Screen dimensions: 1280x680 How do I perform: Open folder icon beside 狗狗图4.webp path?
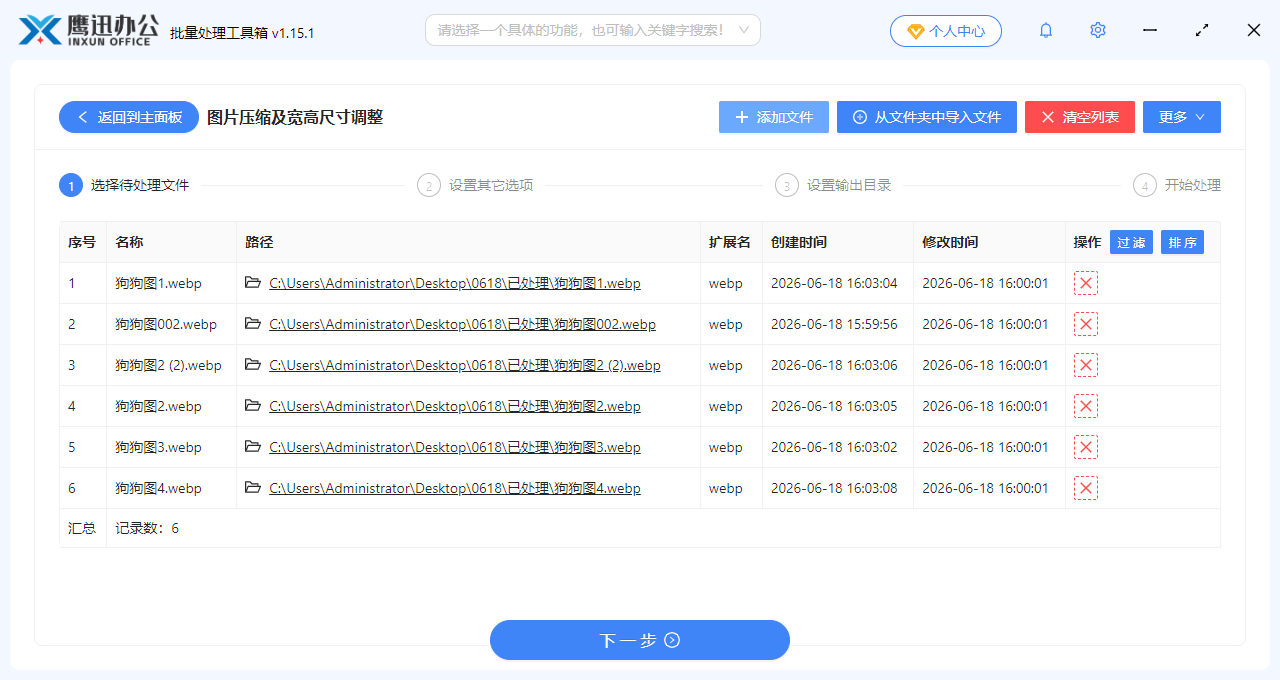(x=253, y=488)
